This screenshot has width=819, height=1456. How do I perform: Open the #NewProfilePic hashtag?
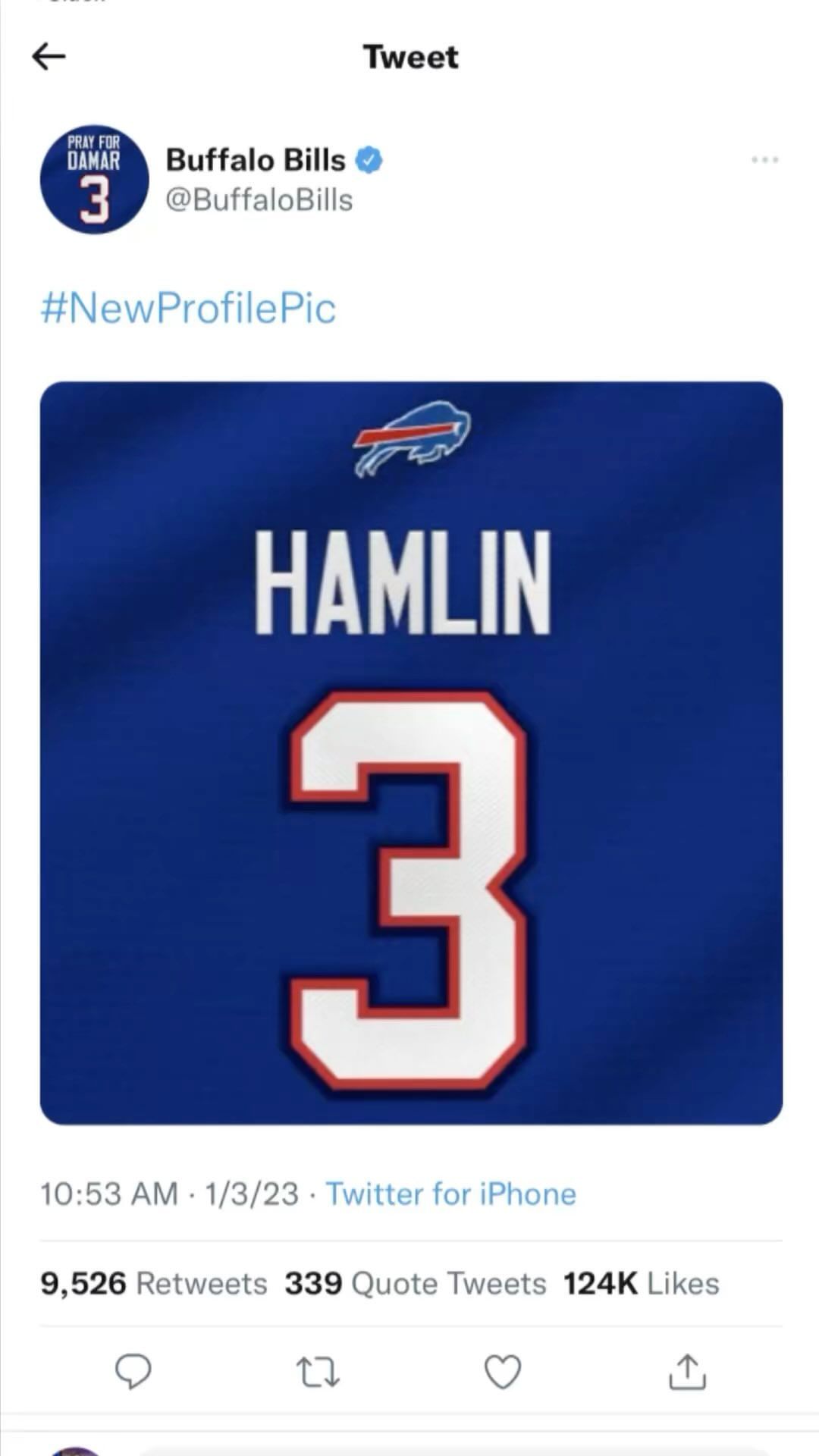pos(188,308)
